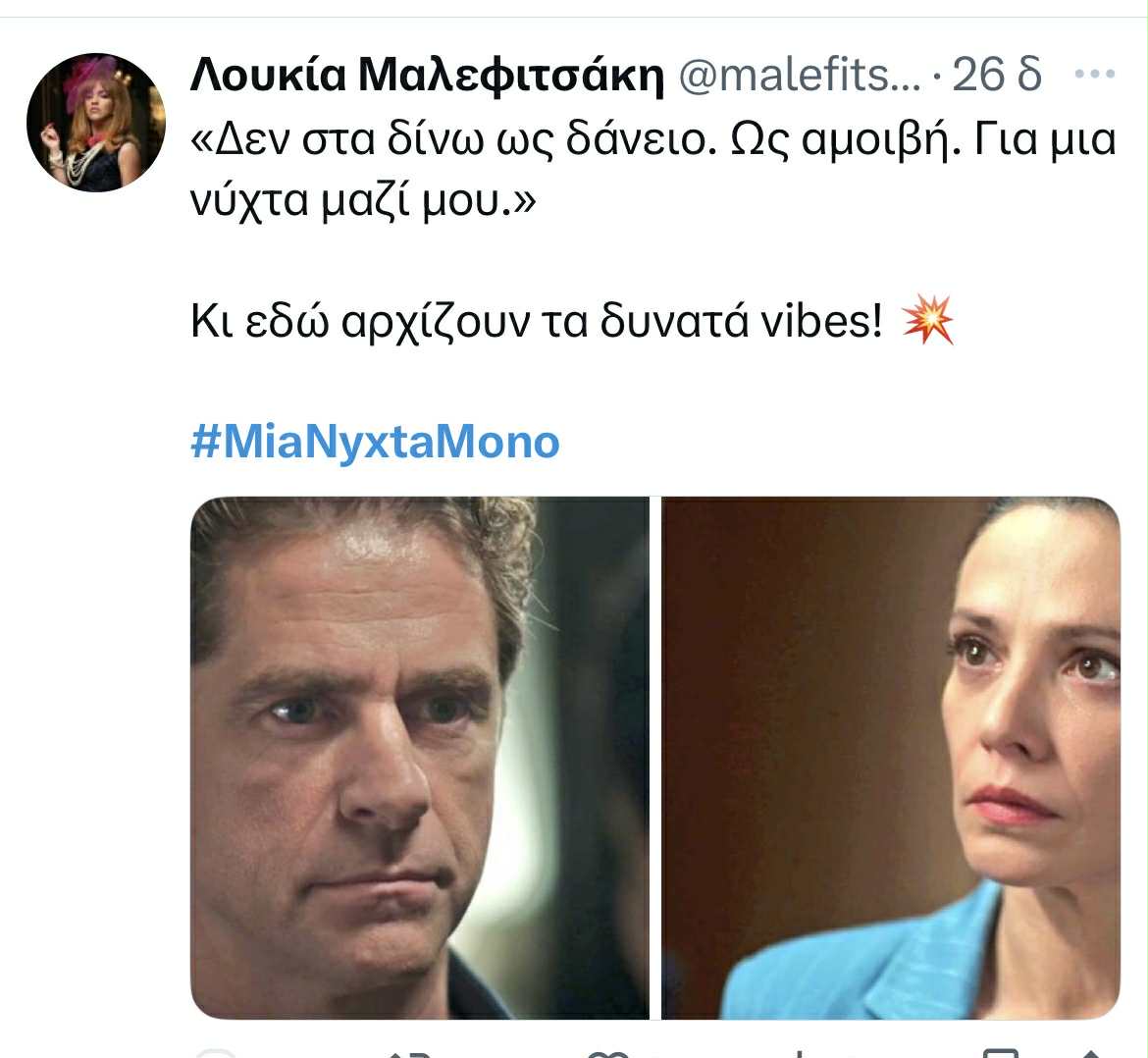Open the right photo of woman in blue

pyautogui.click(x=891, y=758)
